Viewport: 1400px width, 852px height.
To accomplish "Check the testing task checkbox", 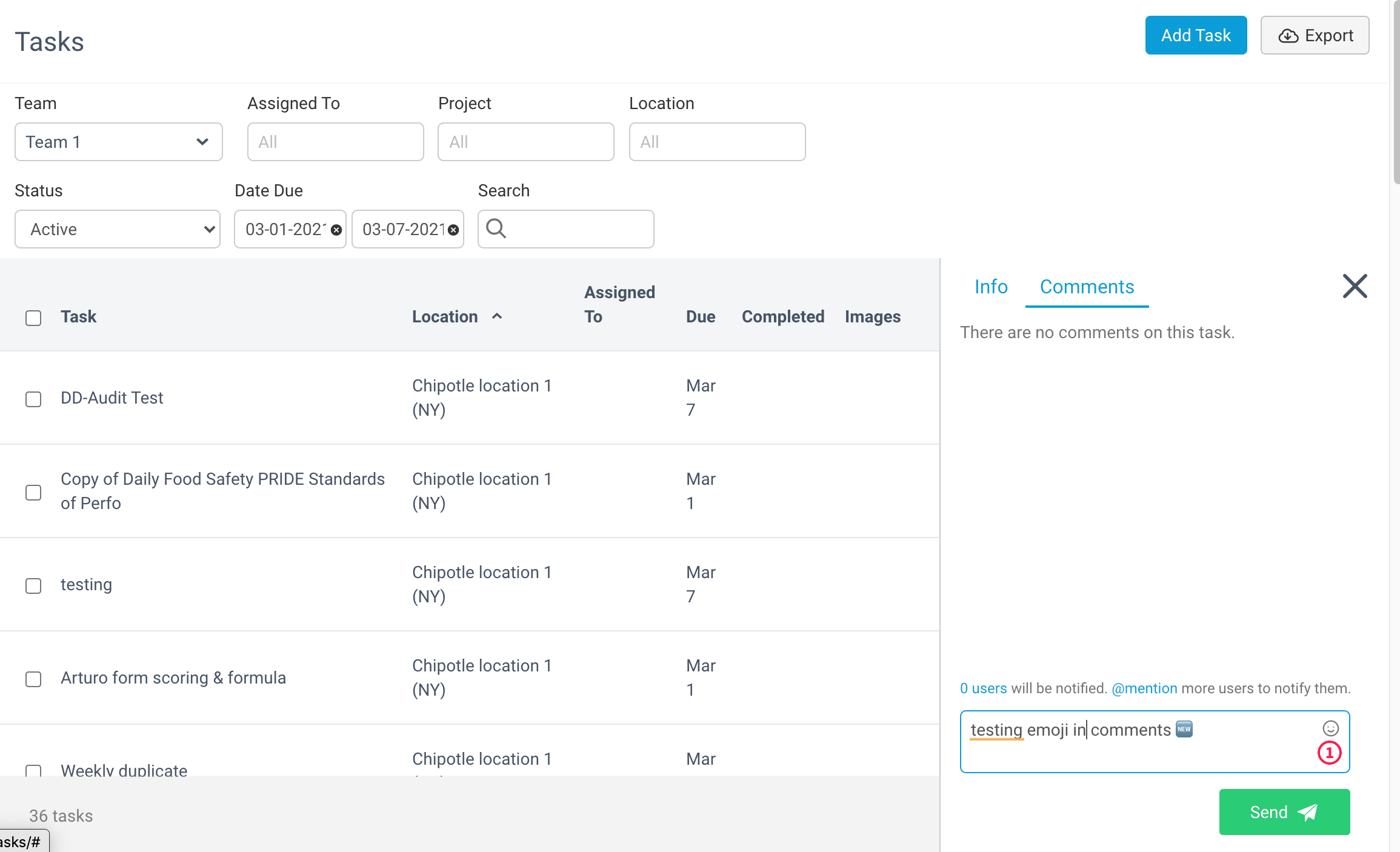I will click(x=33, y=585).
